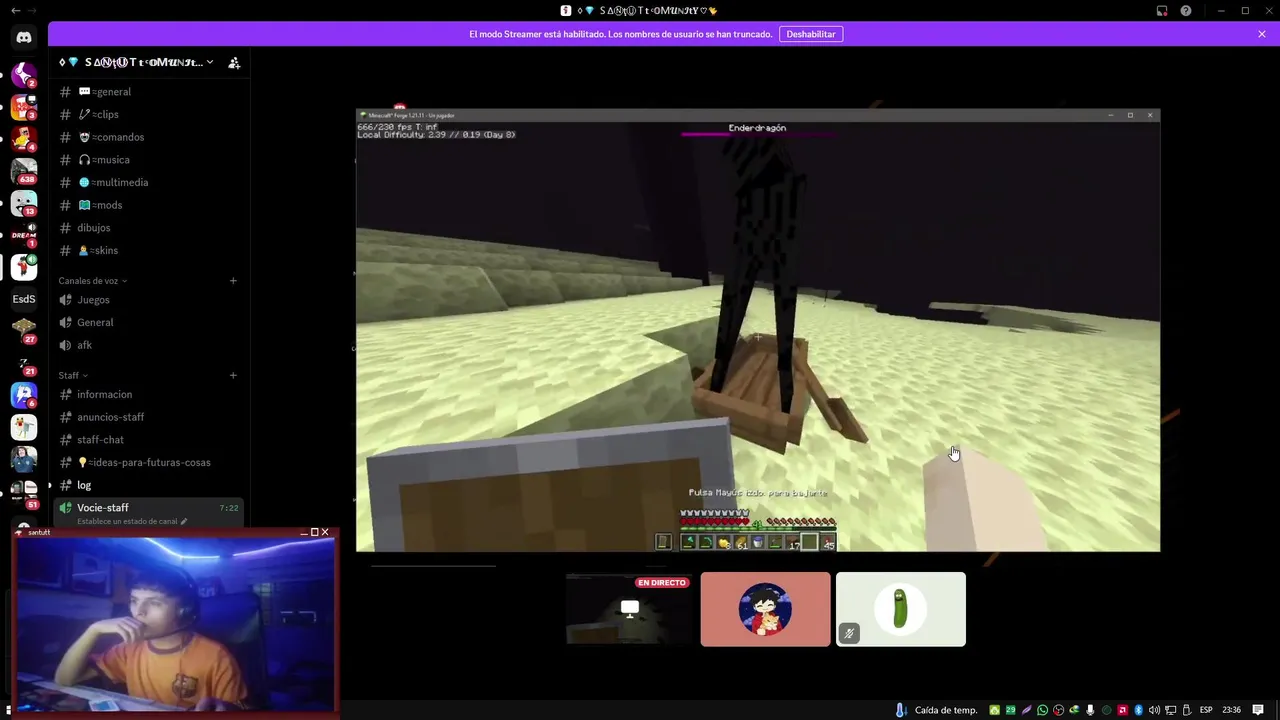The width and height of the screenshot is (1280, 720).
Task: Open the network tray icon
Action: coord(1170,710)
